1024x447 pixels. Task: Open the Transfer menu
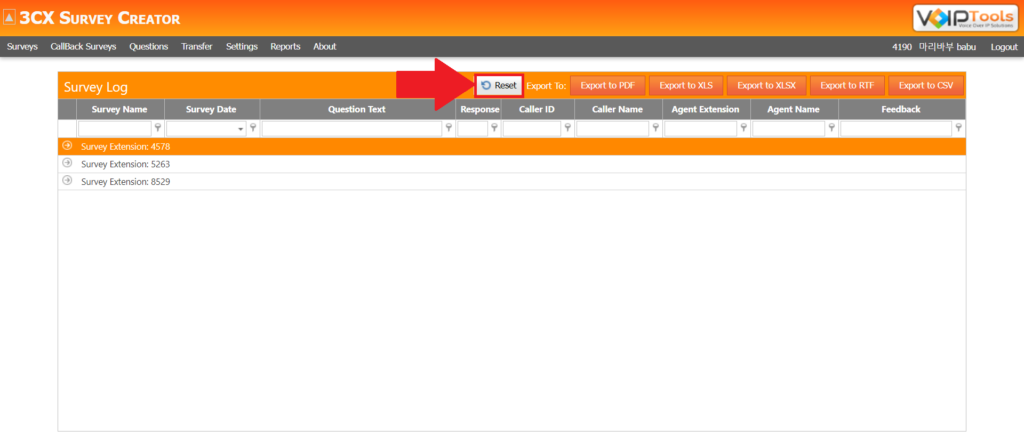(x=197, y=46)
